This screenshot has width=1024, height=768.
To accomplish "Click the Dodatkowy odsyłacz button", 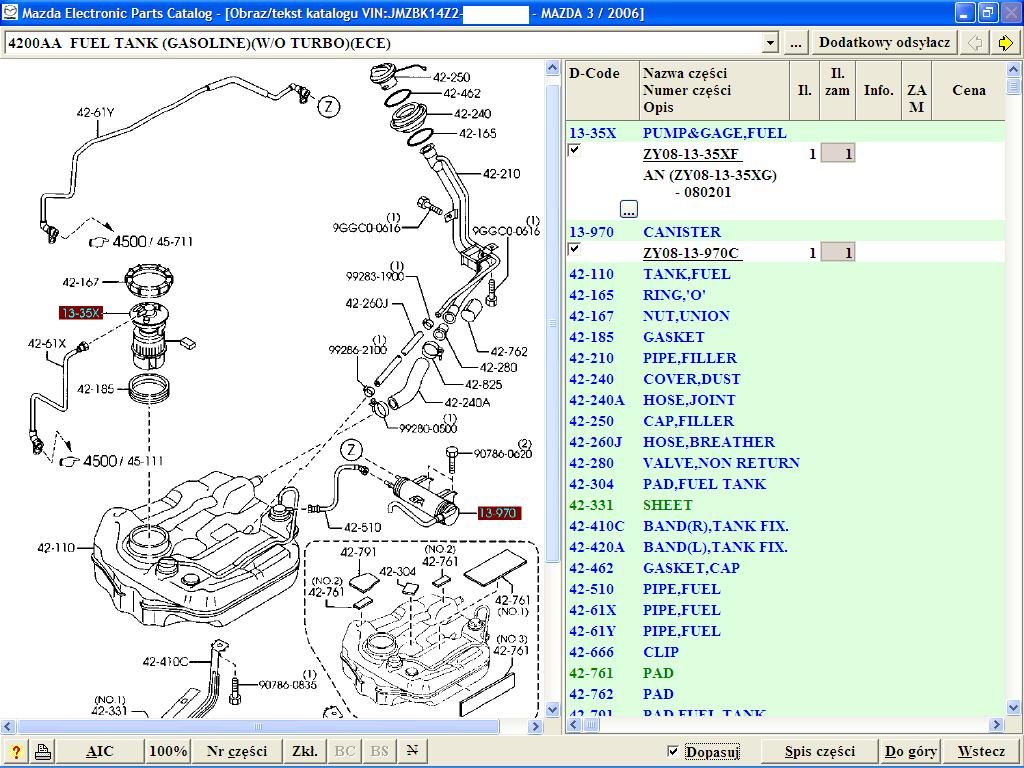I will point(884,43).
